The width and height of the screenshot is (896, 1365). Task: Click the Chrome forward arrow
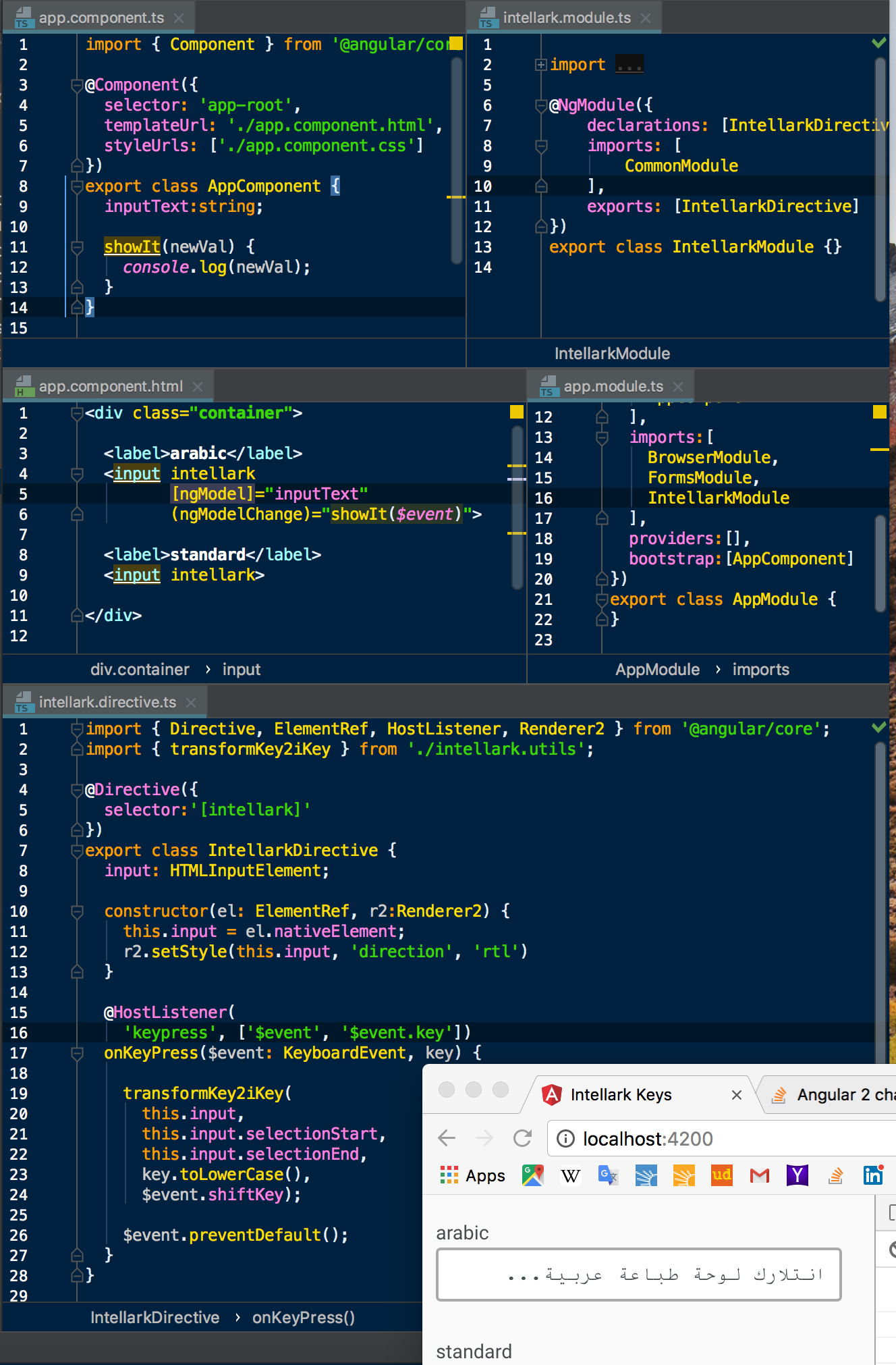pos(484,1139)
